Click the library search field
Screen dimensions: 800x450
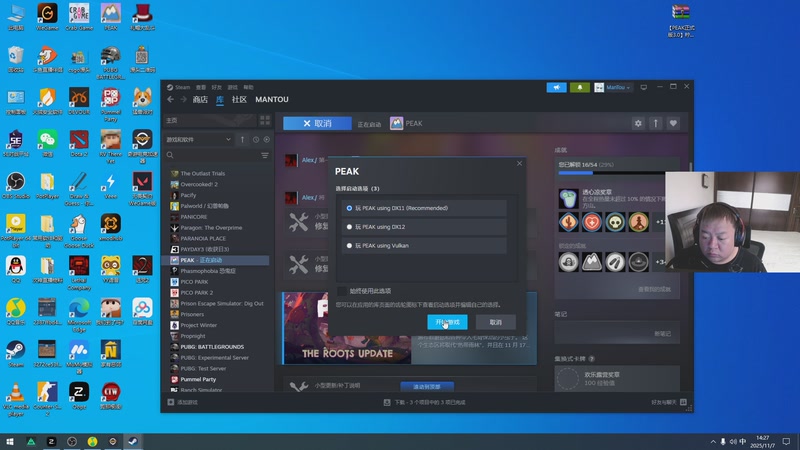[x=212, y=155]
